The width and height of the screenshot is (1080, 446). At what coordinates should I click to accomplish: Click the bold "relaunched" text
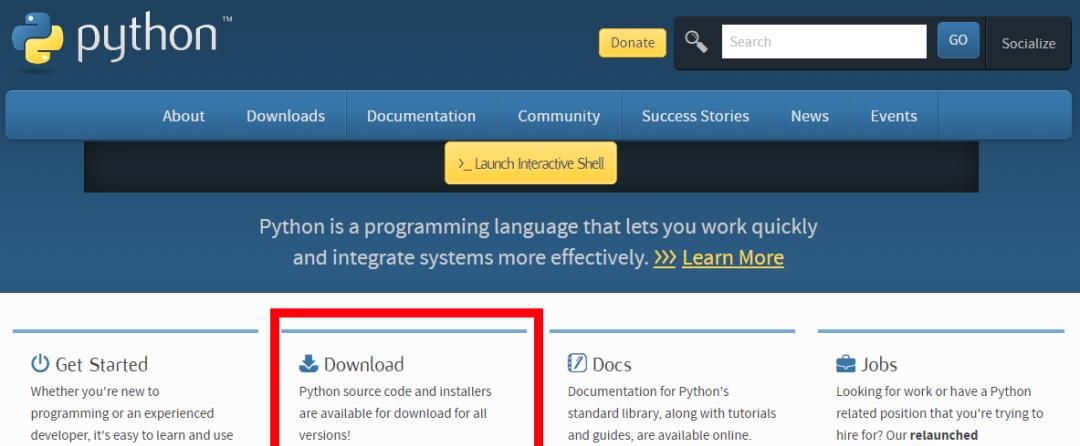click(x=944, y=436)
